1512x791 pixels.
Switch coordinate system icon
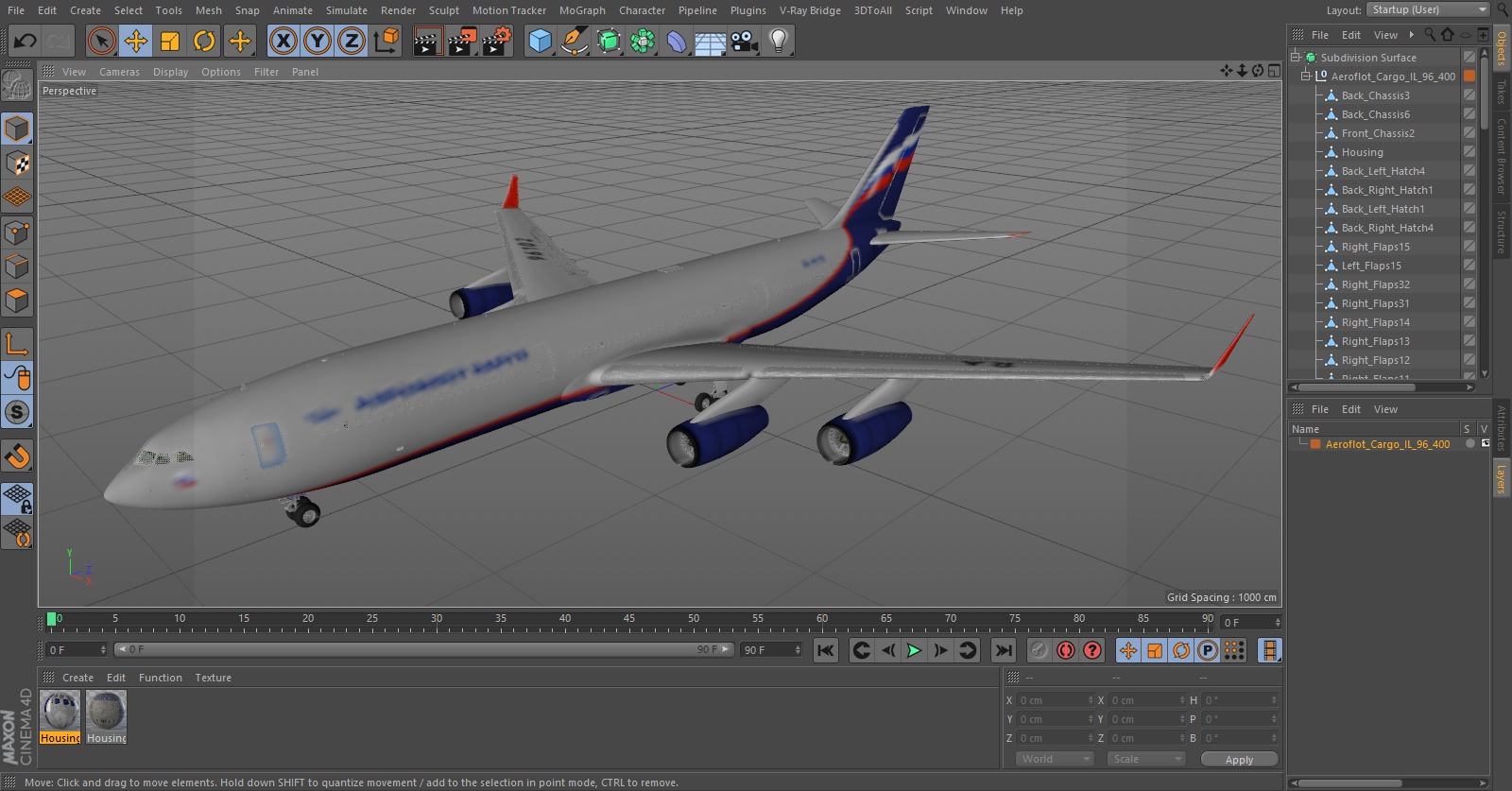[387, 41]
